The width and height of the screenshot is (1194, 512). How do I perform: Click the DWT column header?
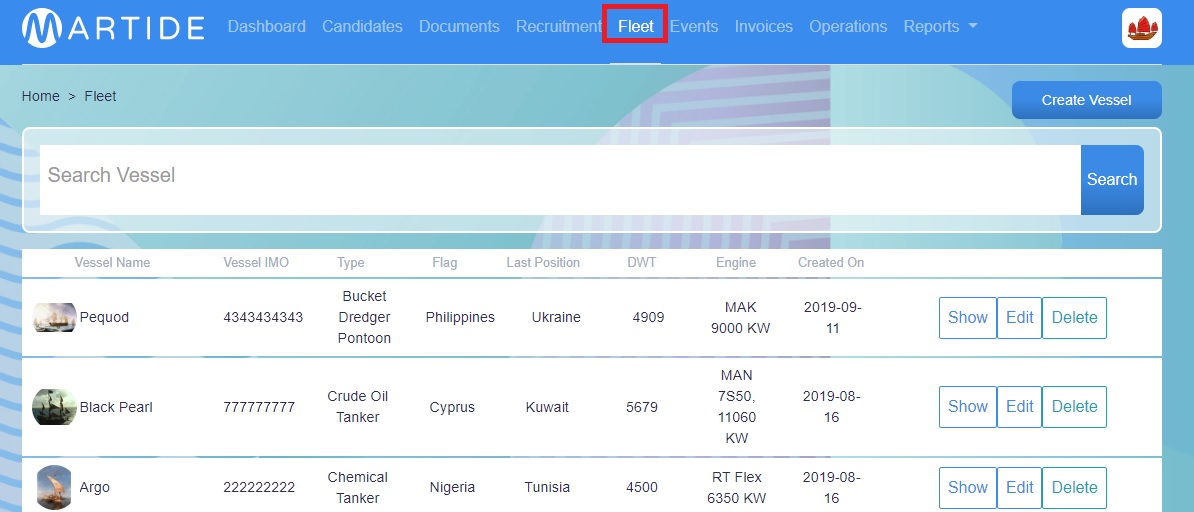tap(642, 263)
